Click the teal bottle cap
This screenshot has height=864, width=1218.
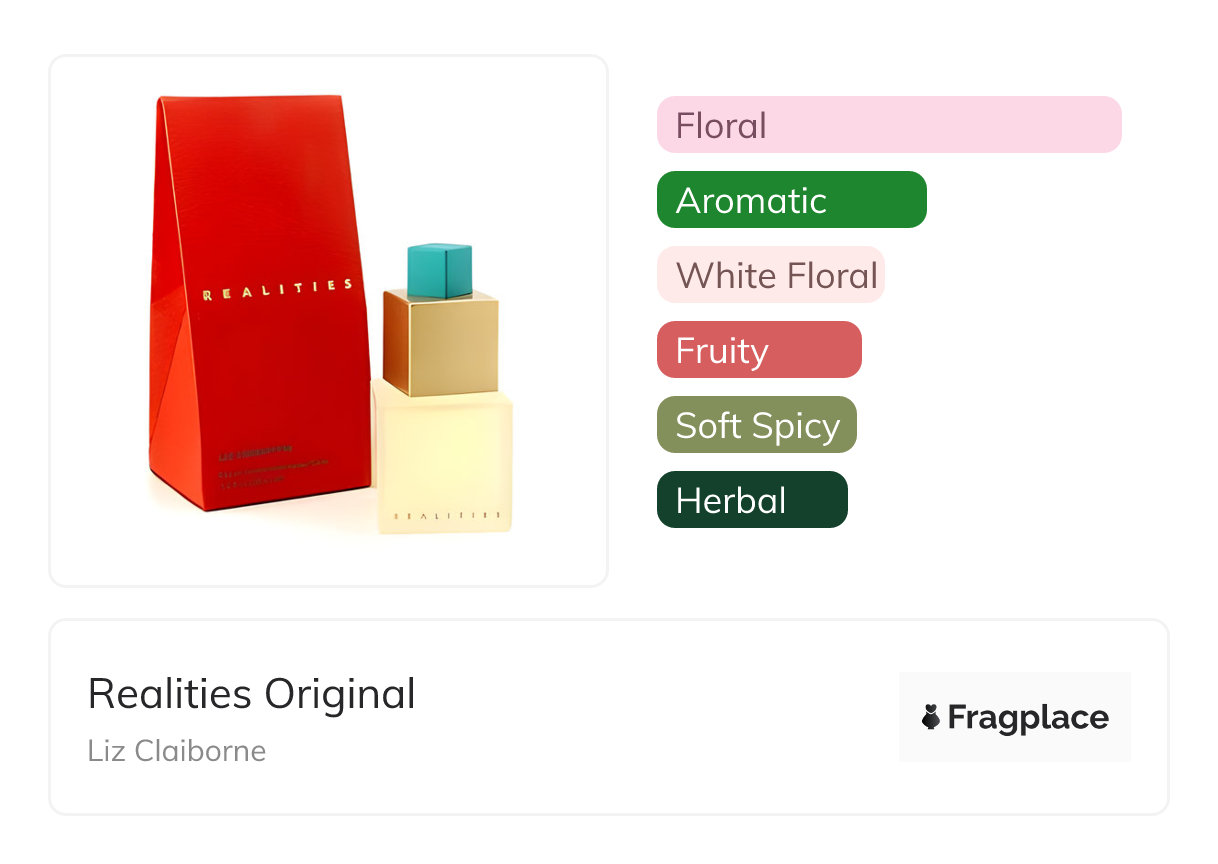pos(439,268)
